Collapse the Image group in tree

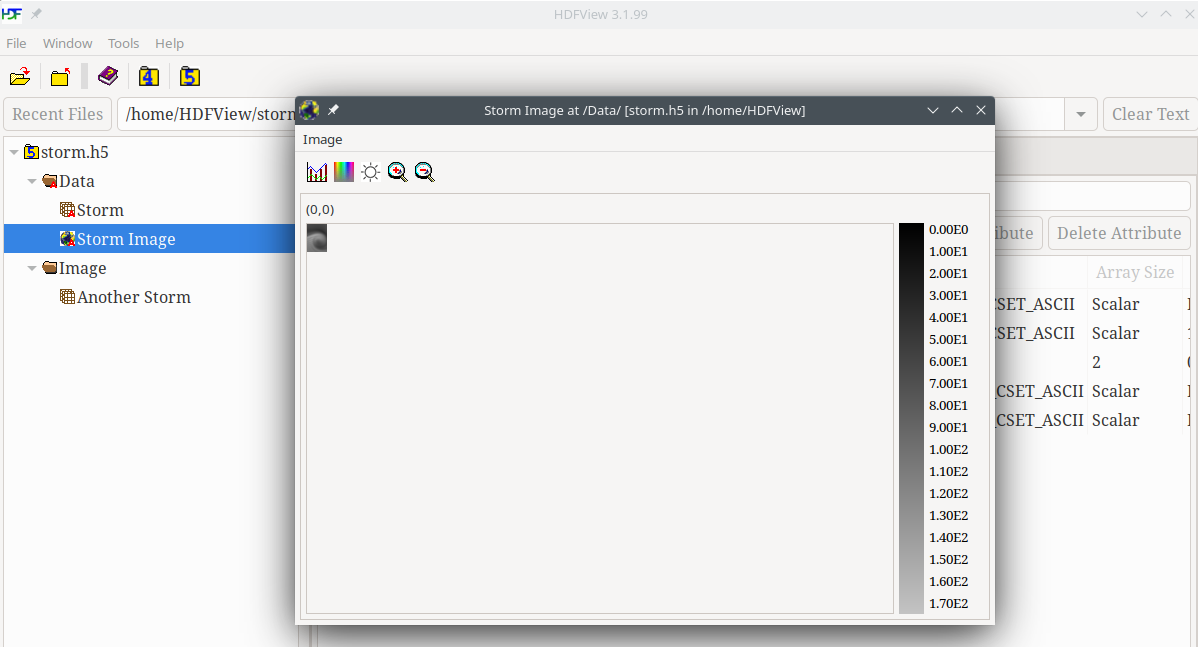coord(32,269)
